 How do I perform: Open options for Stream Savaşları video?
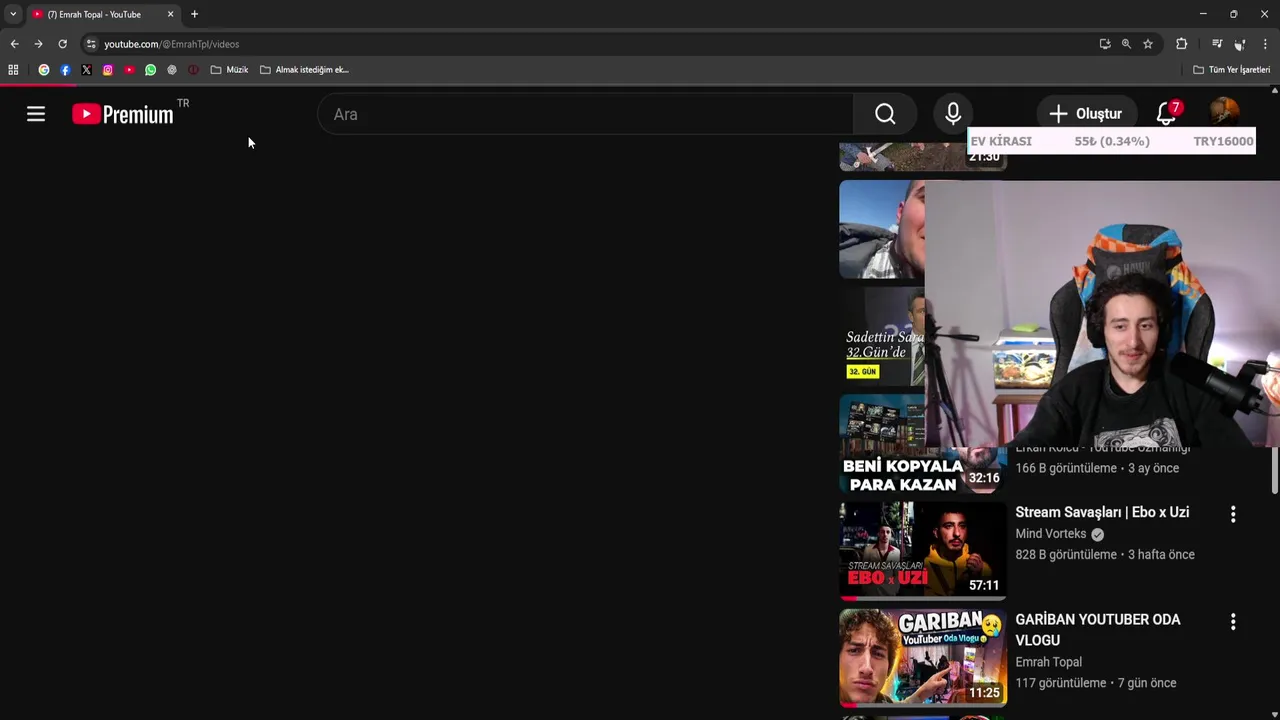pos(1233,514)
